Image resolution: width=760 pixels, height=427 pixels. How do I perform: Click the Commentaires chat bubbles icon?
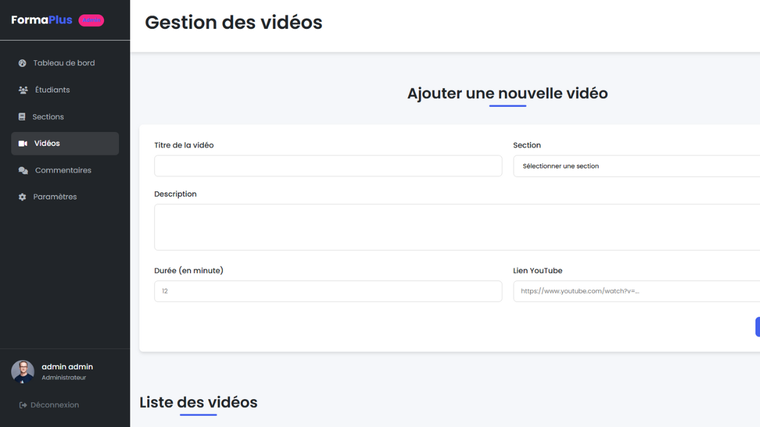(x=23, y=171)
